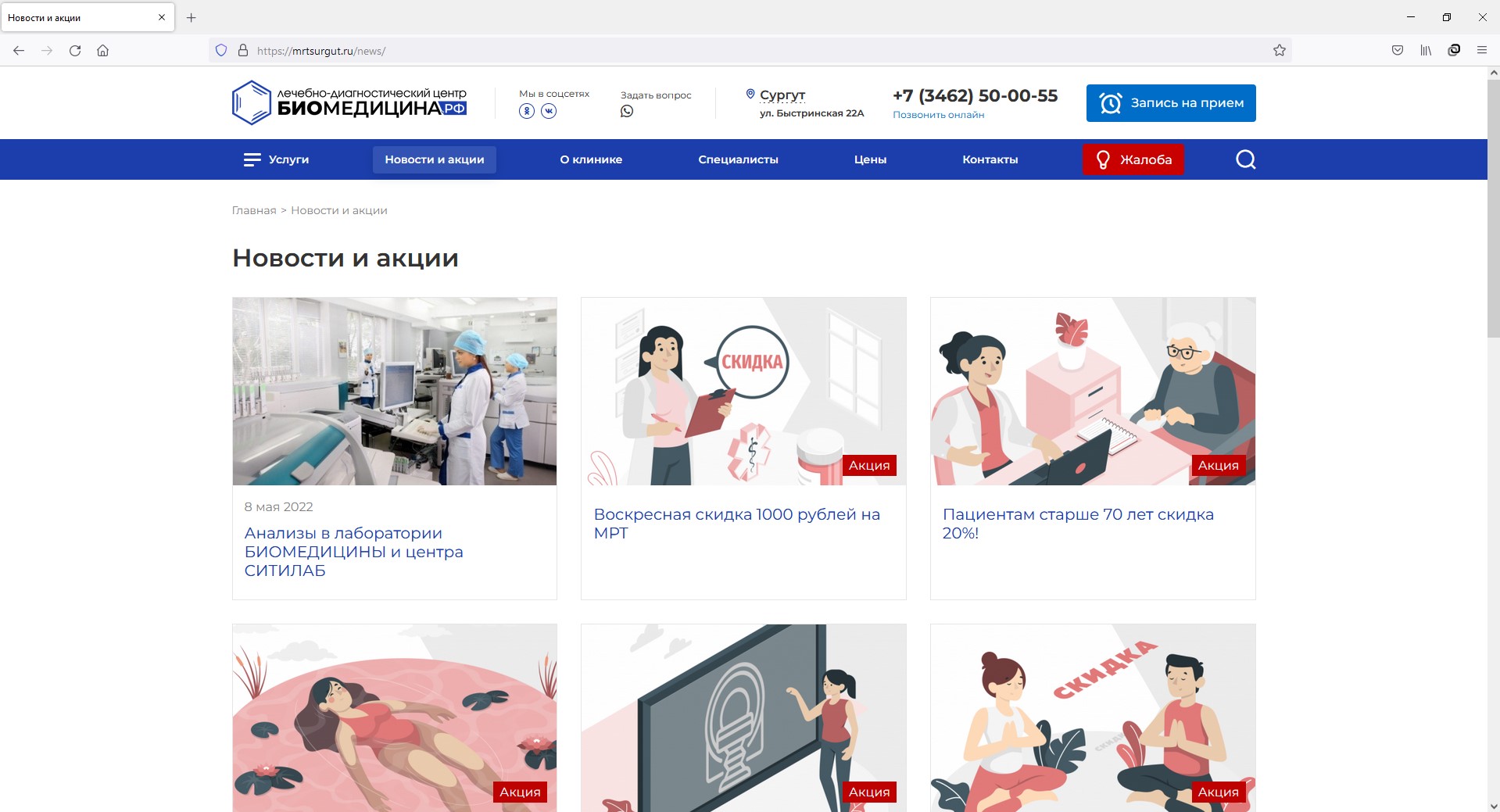The height and width of the screenshot is (812, 1500).
Task: Open the browser home page icon
Action: click(102, 51)
